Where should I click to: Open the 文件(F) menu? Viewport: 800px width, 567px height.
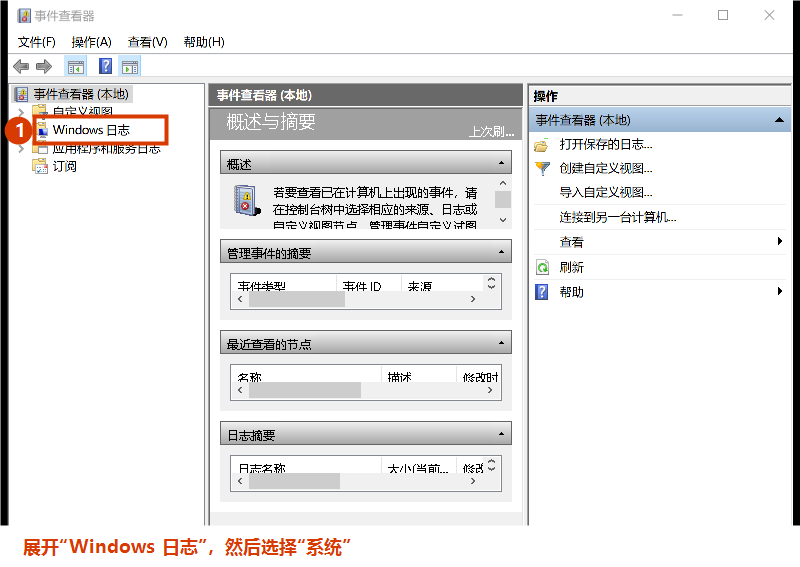(x=37, y=42)
